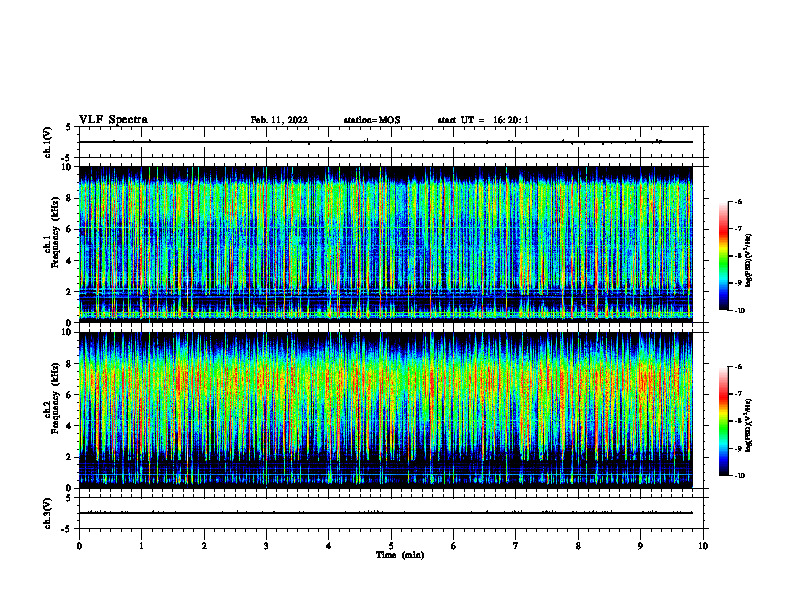Click the '4' kHz tick of ch.1 frequency axis
The height and width of the screenshot is (612, 792).
[x=69, y=261]
